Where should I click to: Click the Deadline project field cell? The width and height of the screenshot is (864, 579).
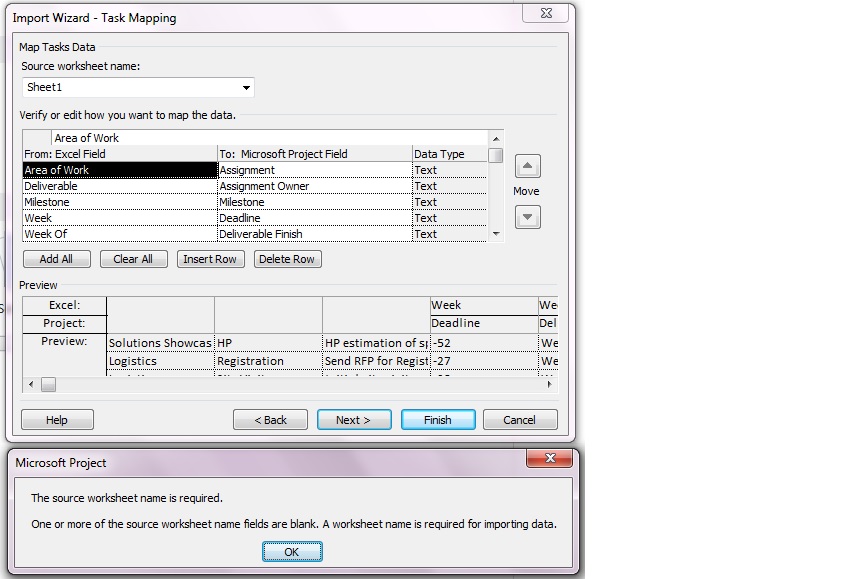click(315, 218)
